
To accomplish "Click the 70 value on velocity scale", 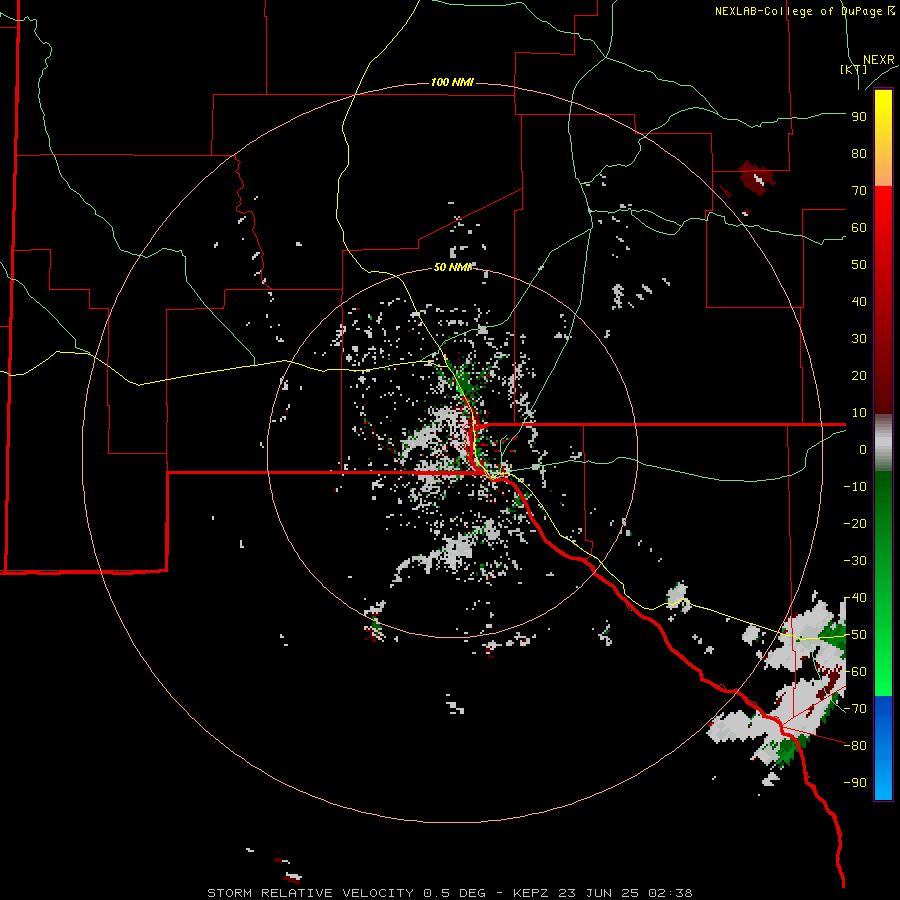I will point(859,191).
